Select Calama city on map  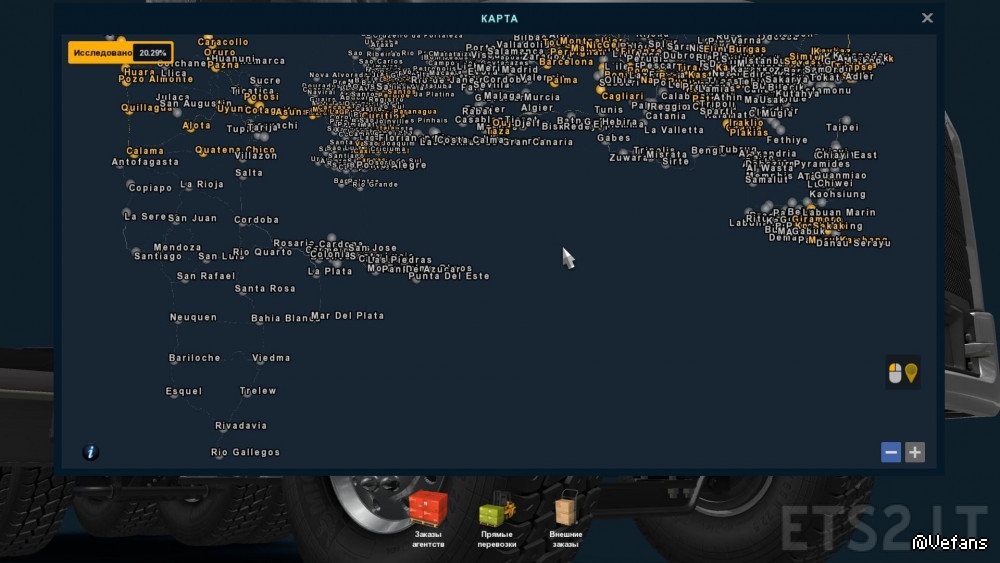tap(145, 151)
